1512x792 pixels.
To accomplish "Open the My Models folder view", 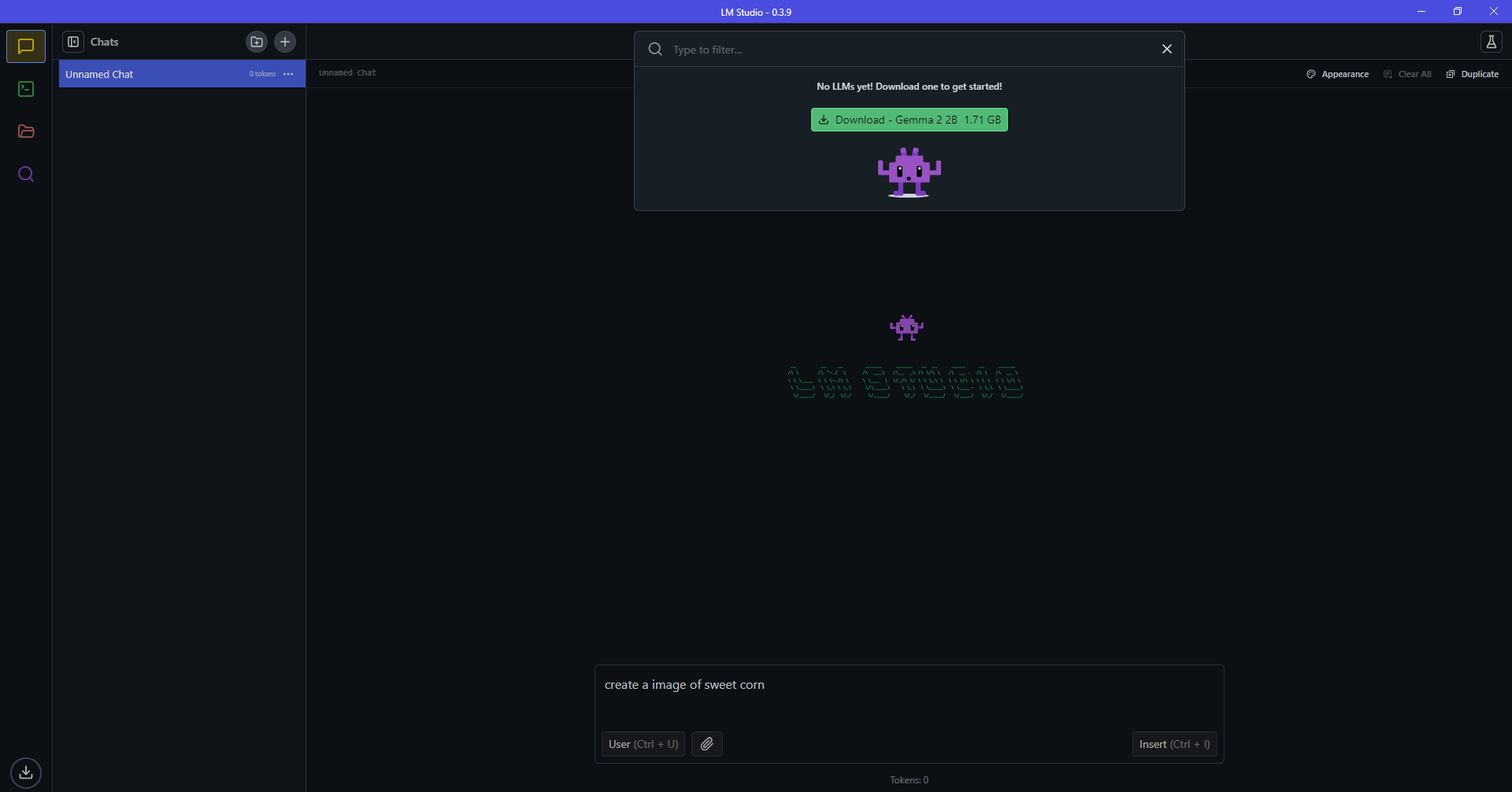I will point(26,131).
